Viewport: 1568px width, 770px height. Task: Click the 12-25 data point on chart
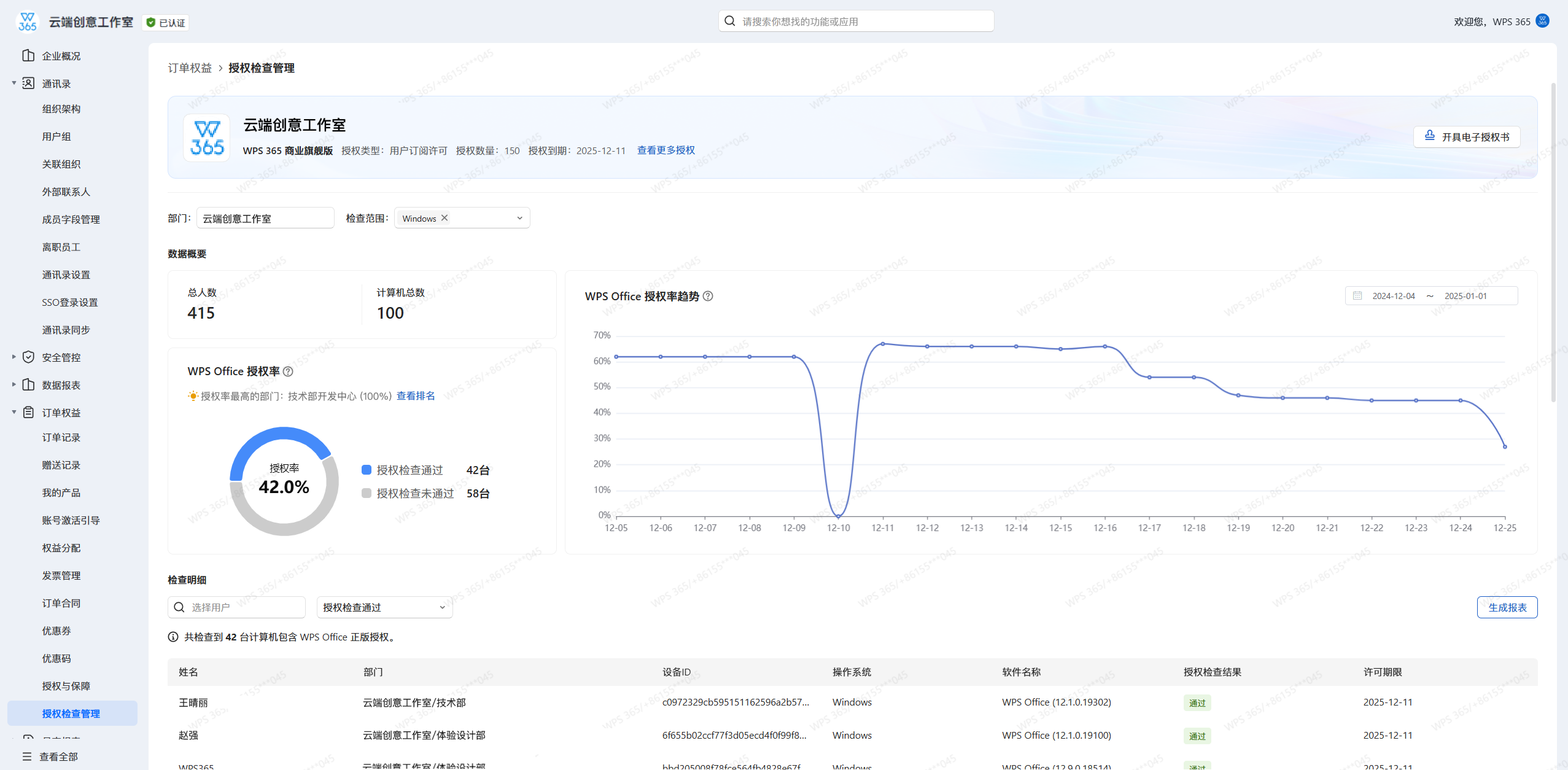pyautogui.click(x=1505, y=447)
